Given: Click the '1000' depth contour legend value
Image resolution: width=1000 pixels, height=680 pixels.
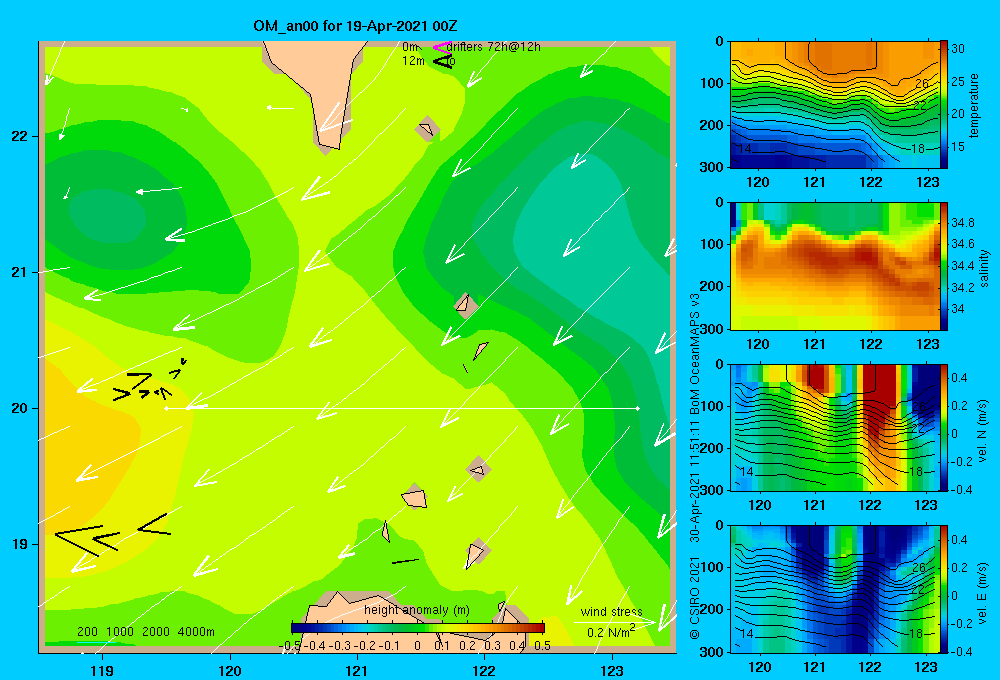Looking at the screenshot, I should point(120,632).
